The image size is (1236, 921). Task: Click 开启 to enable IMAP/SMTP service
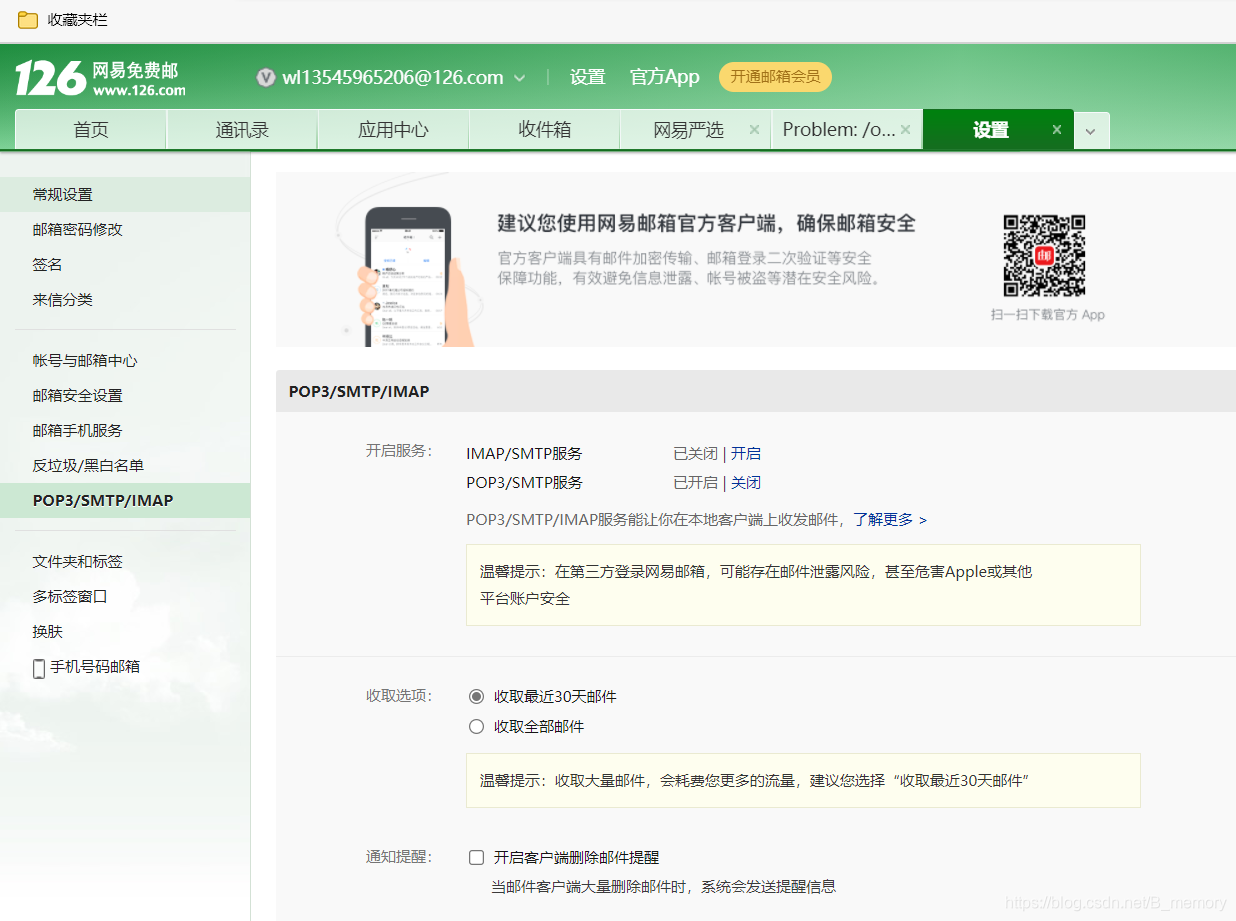[x=746, y=453]
